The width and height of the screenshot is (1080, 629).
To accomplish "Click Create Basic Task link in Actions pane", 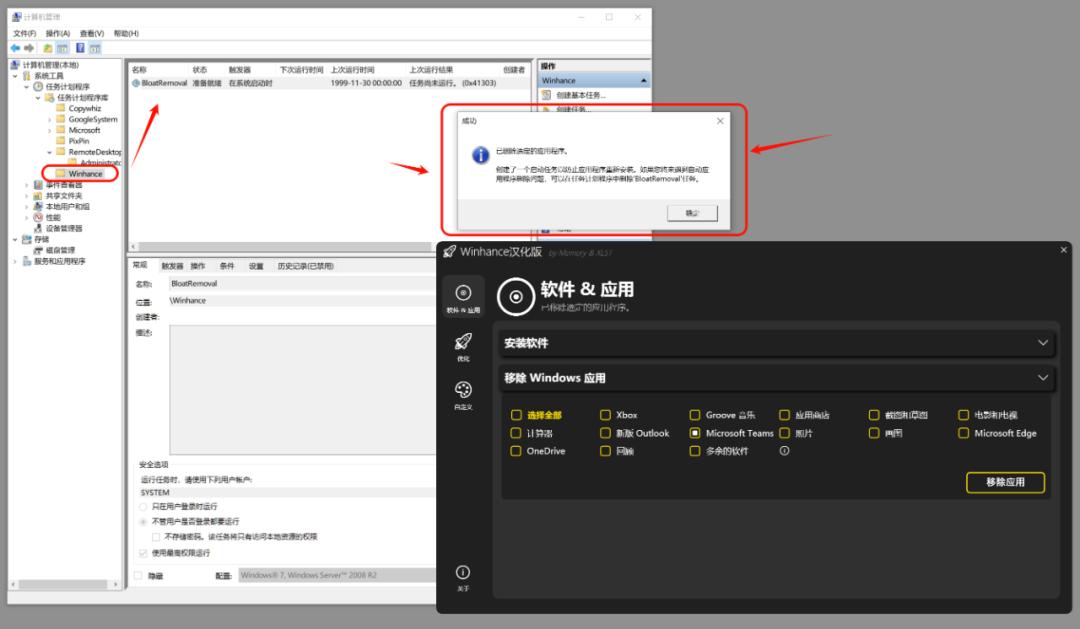I will pos(581,95).
